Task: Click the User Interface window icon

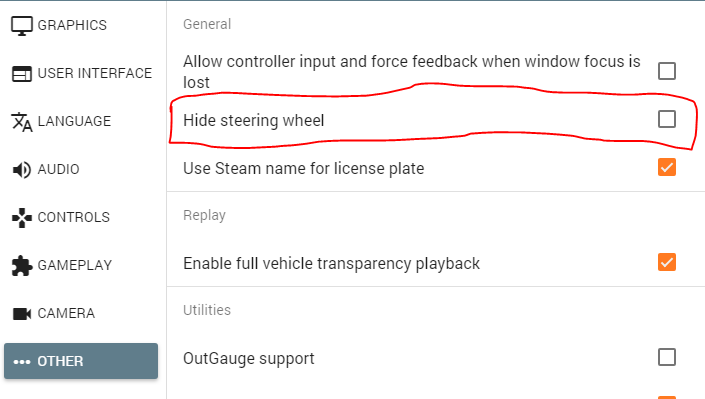Action: click(22, 74)
